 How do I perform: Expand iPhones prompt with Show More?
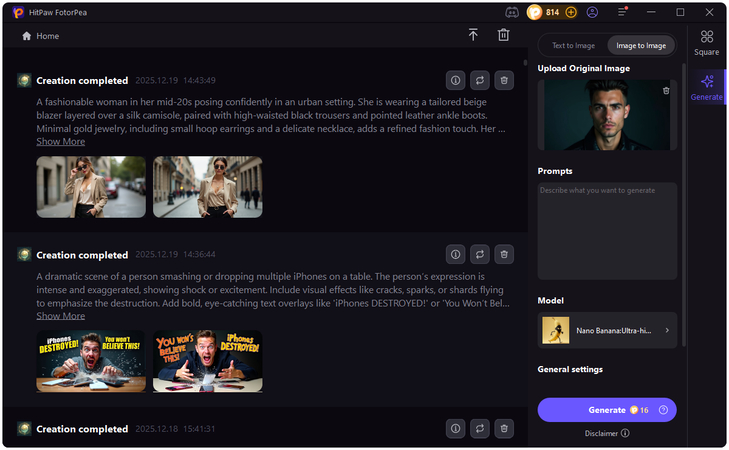pyautogui.click(x=60, y=316)
